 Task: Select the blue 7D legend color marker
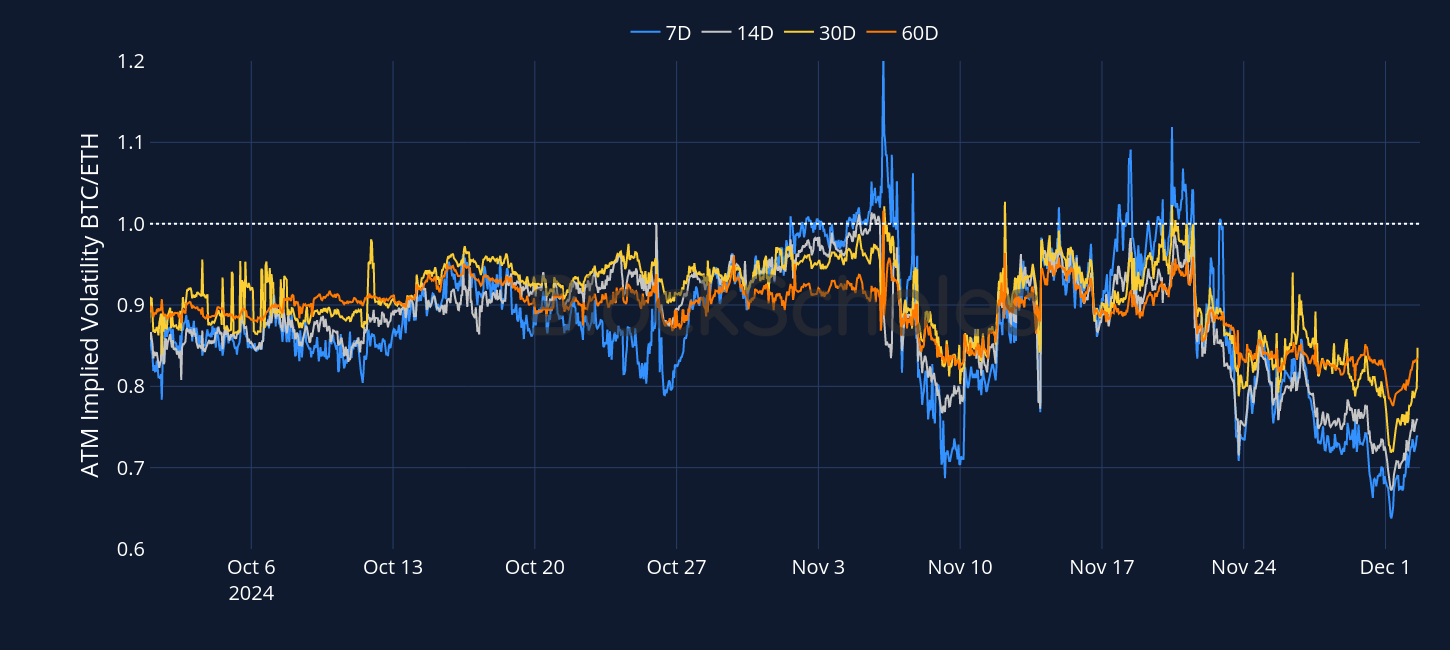(645, 32)
